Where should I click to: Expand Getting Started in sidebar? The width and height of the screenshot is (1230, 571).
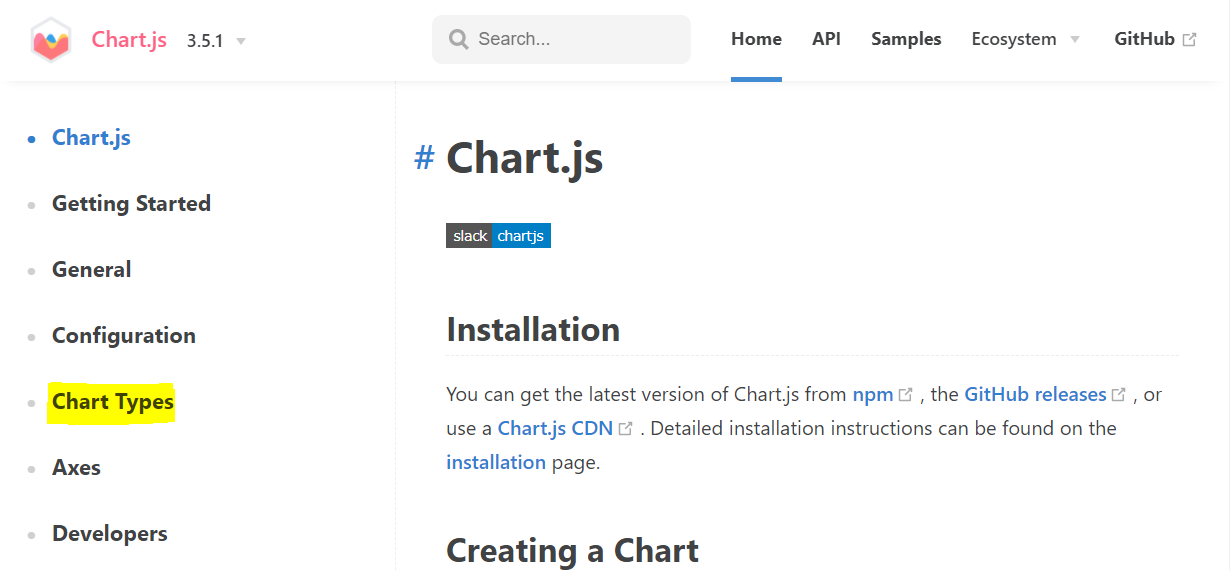131,204
